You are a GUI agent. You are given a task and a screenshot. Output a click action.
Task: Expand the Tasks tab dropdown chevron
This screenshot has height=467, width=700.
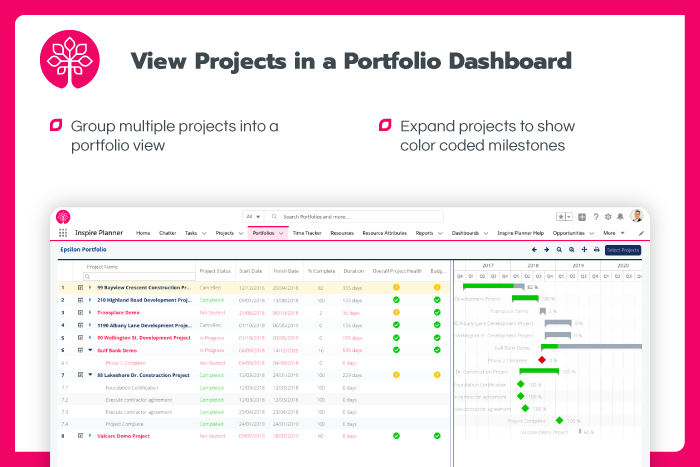204,233
